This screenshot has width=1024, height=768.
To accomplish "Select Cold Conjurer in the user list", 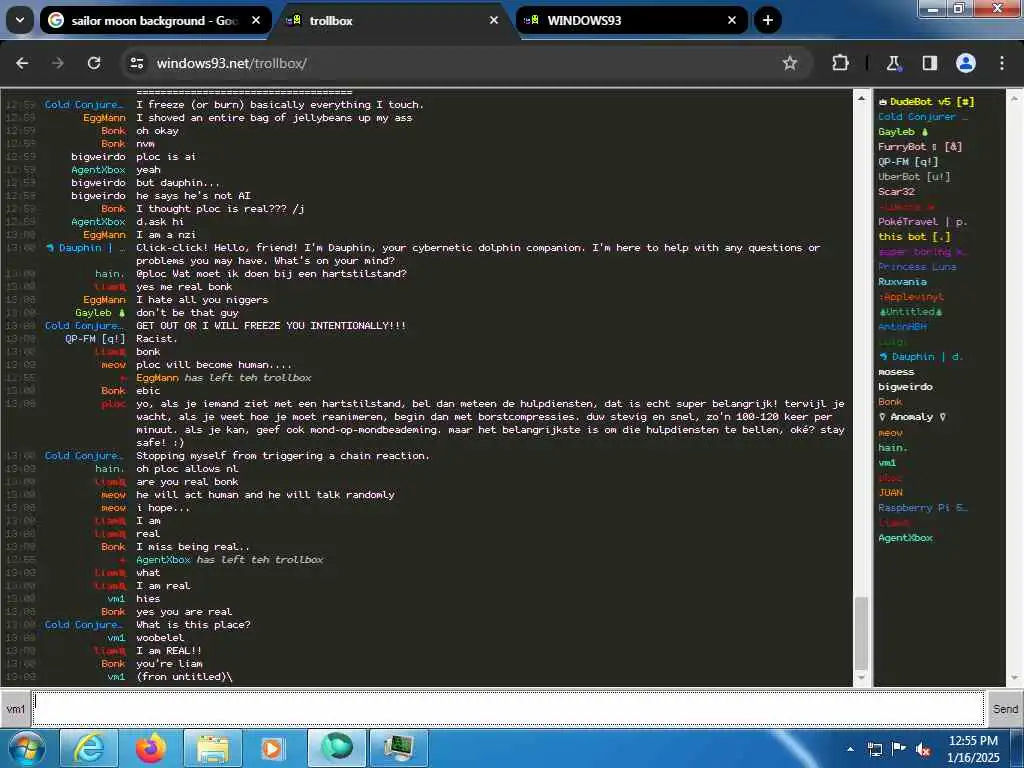I will coord(923,117).
